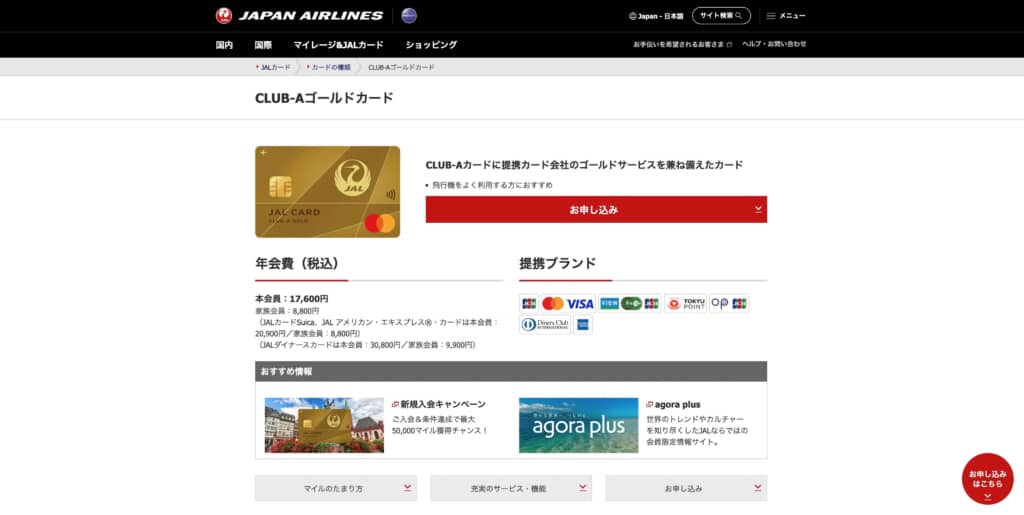
Task: Click the floating round お申し込みはこちら button
Action: (987, 479)
